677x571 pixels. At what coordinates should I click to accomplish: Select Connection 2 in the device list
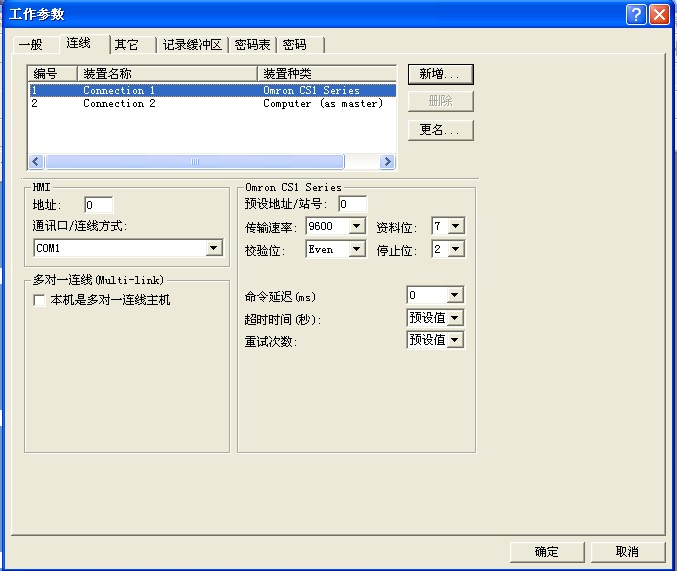119,103
